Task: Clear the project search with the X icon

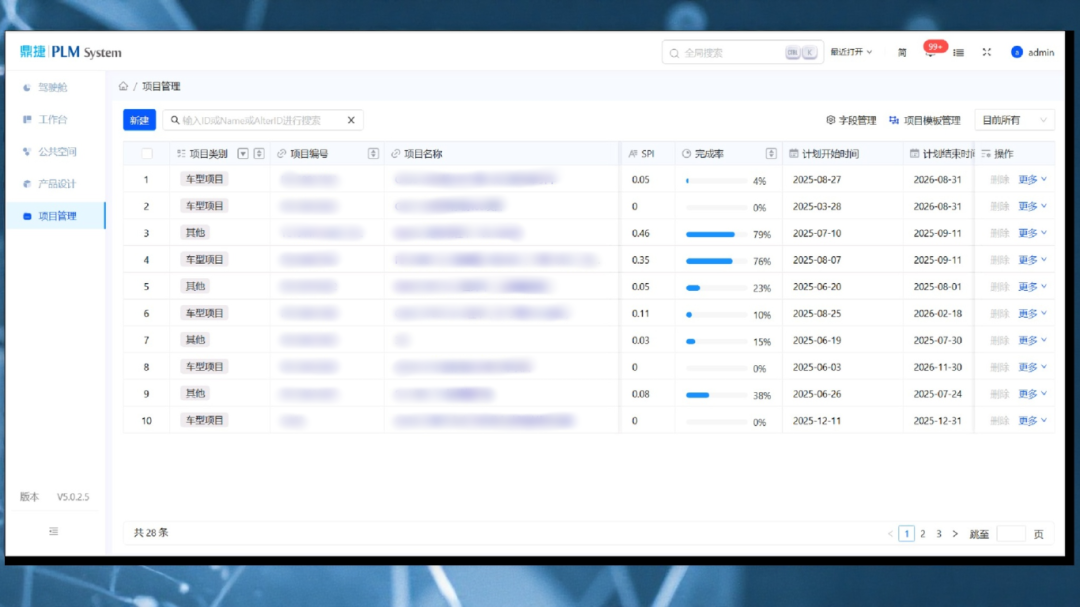Action: click(x=351, y=120)
